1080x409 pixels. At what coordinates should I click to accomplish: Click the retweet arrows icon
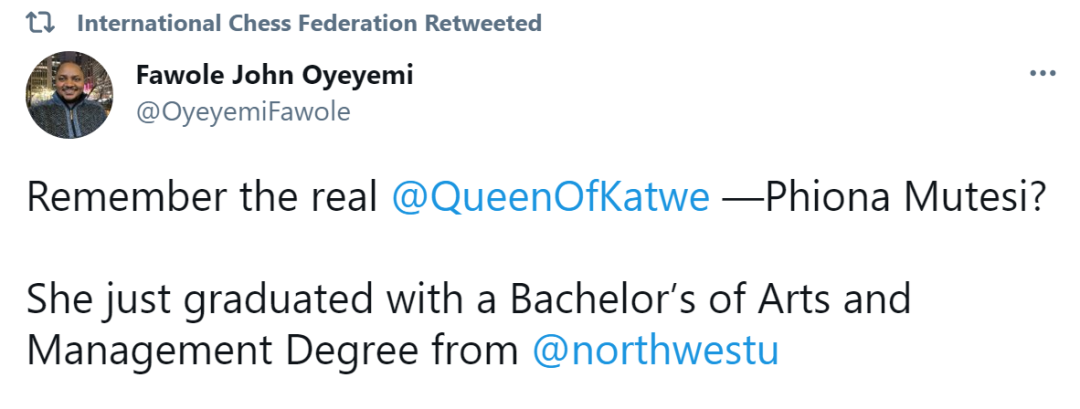[42, 23]
